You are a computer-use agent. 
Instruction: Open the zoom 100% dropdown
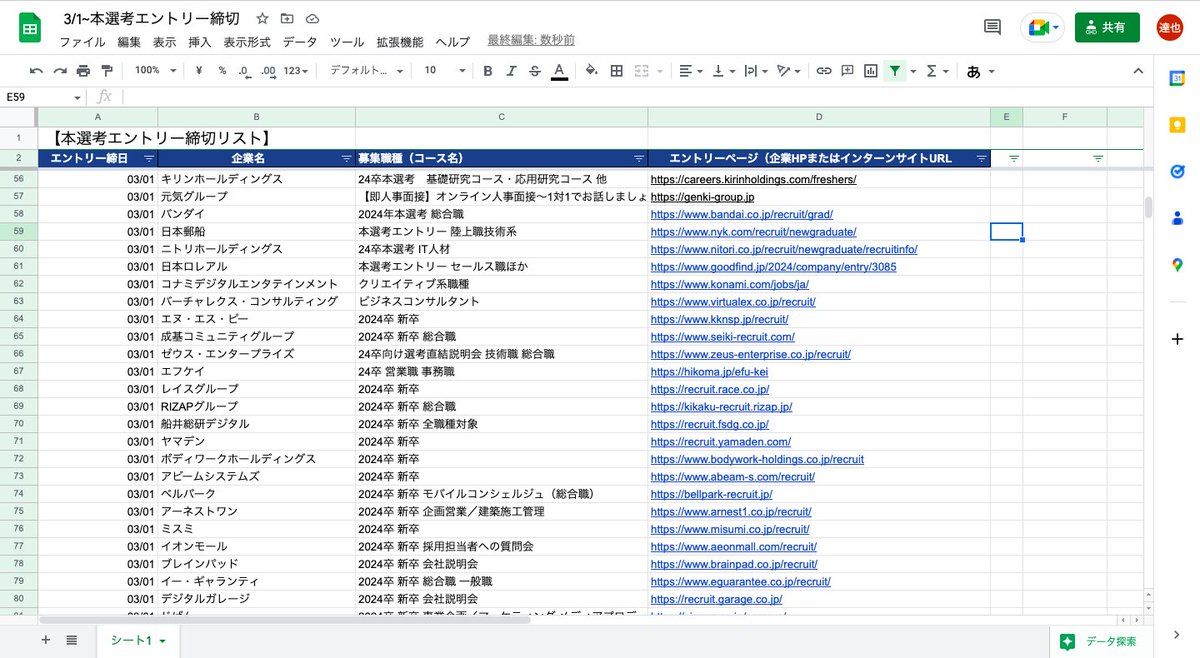click(x=155, y=71)
